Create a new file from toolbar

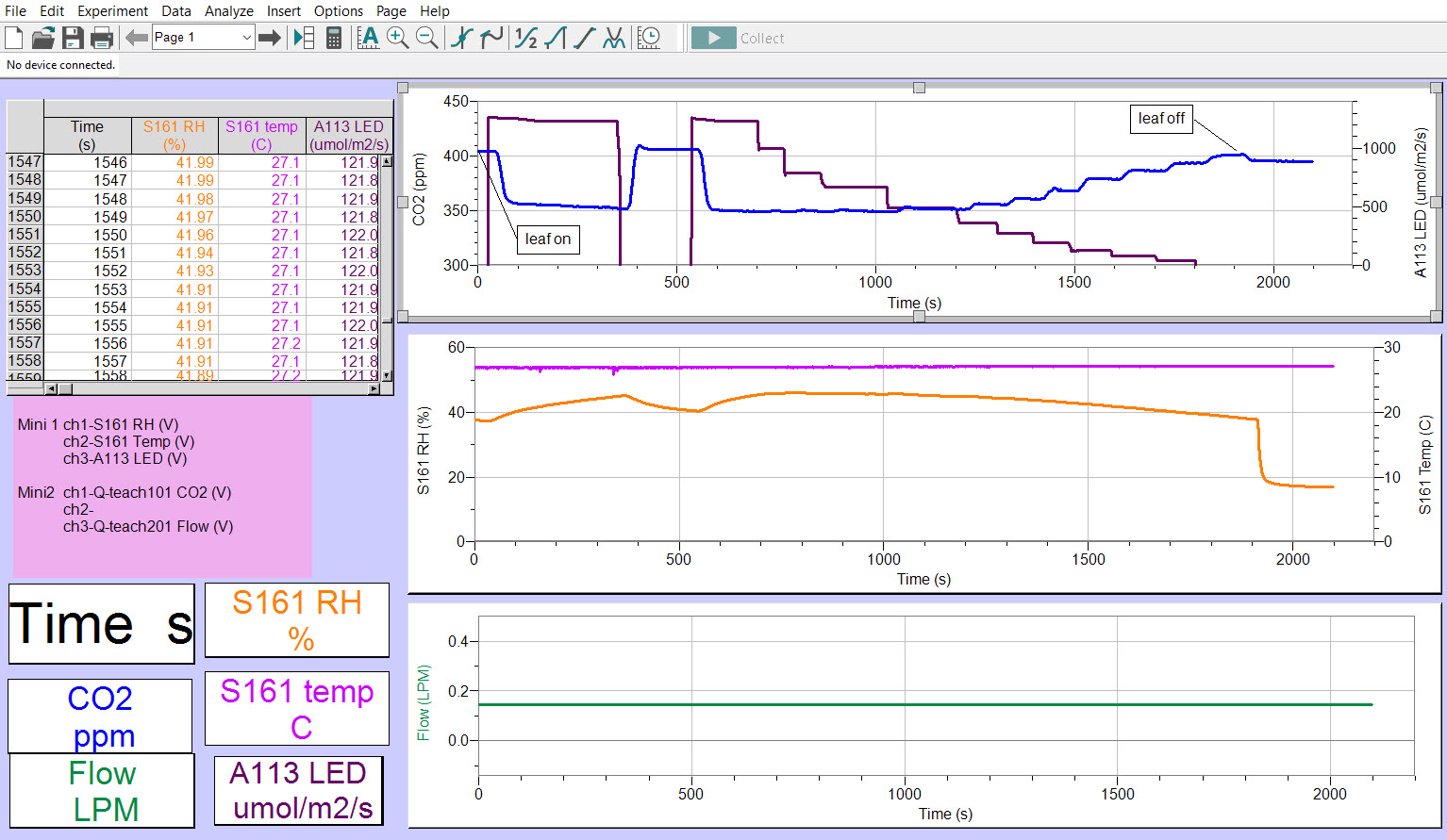(x=14, y=38)
